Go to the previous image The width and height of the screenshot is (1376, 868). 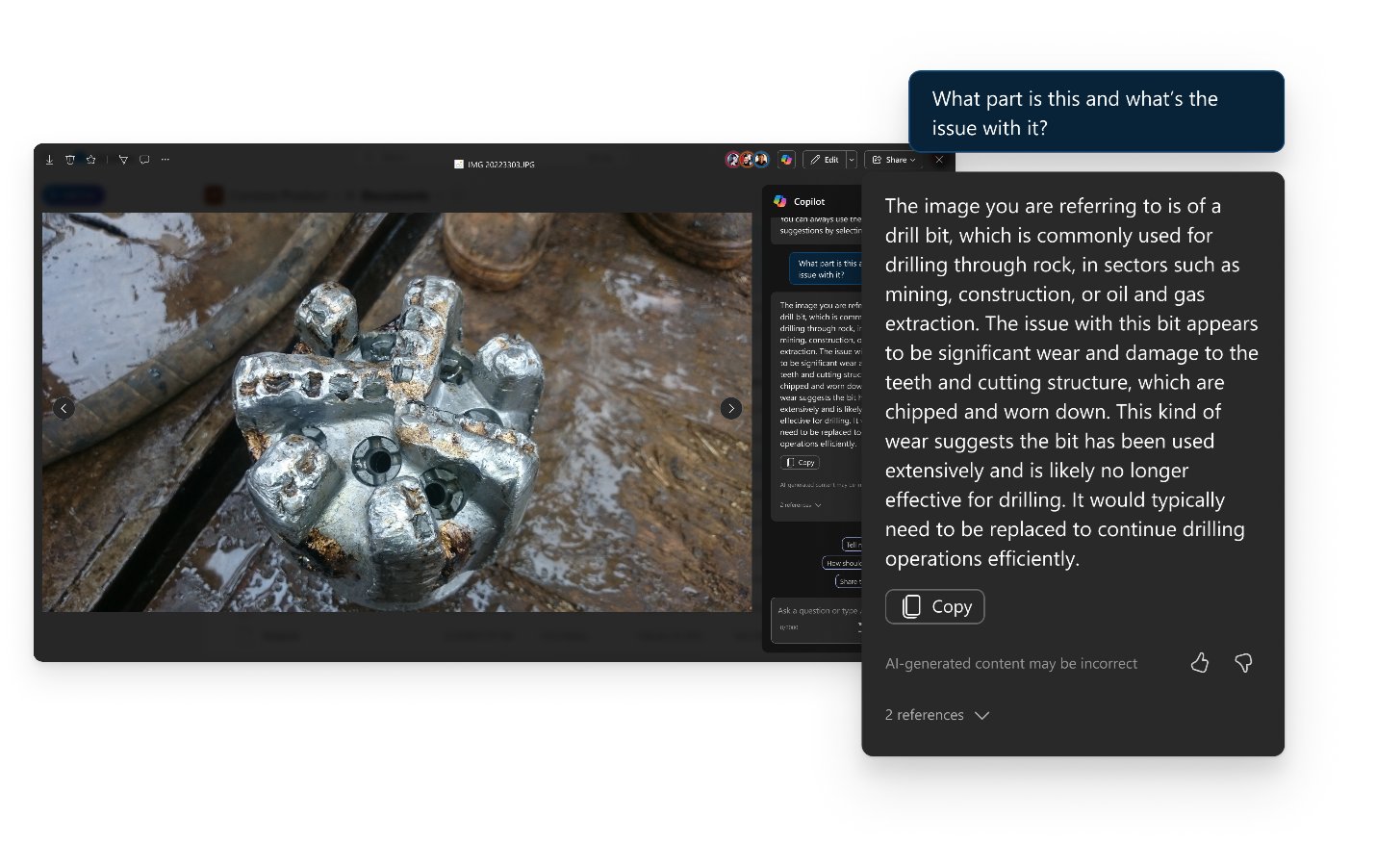[64, 408]
